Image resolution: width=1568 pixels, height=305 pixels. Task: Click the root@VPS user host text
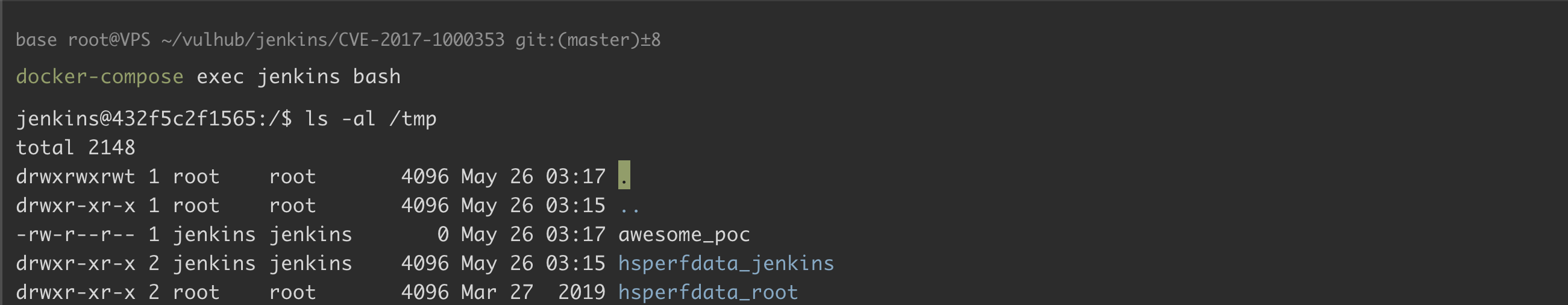coord(109,40)
